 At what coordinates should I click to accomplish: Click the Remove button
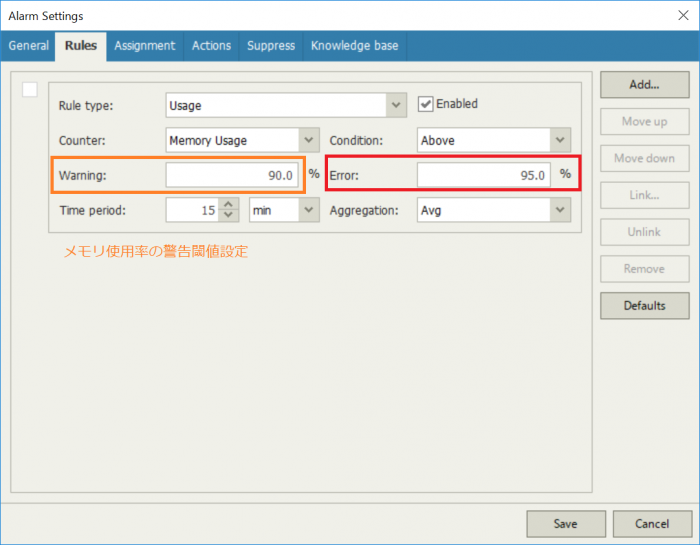tap(645, 269)
